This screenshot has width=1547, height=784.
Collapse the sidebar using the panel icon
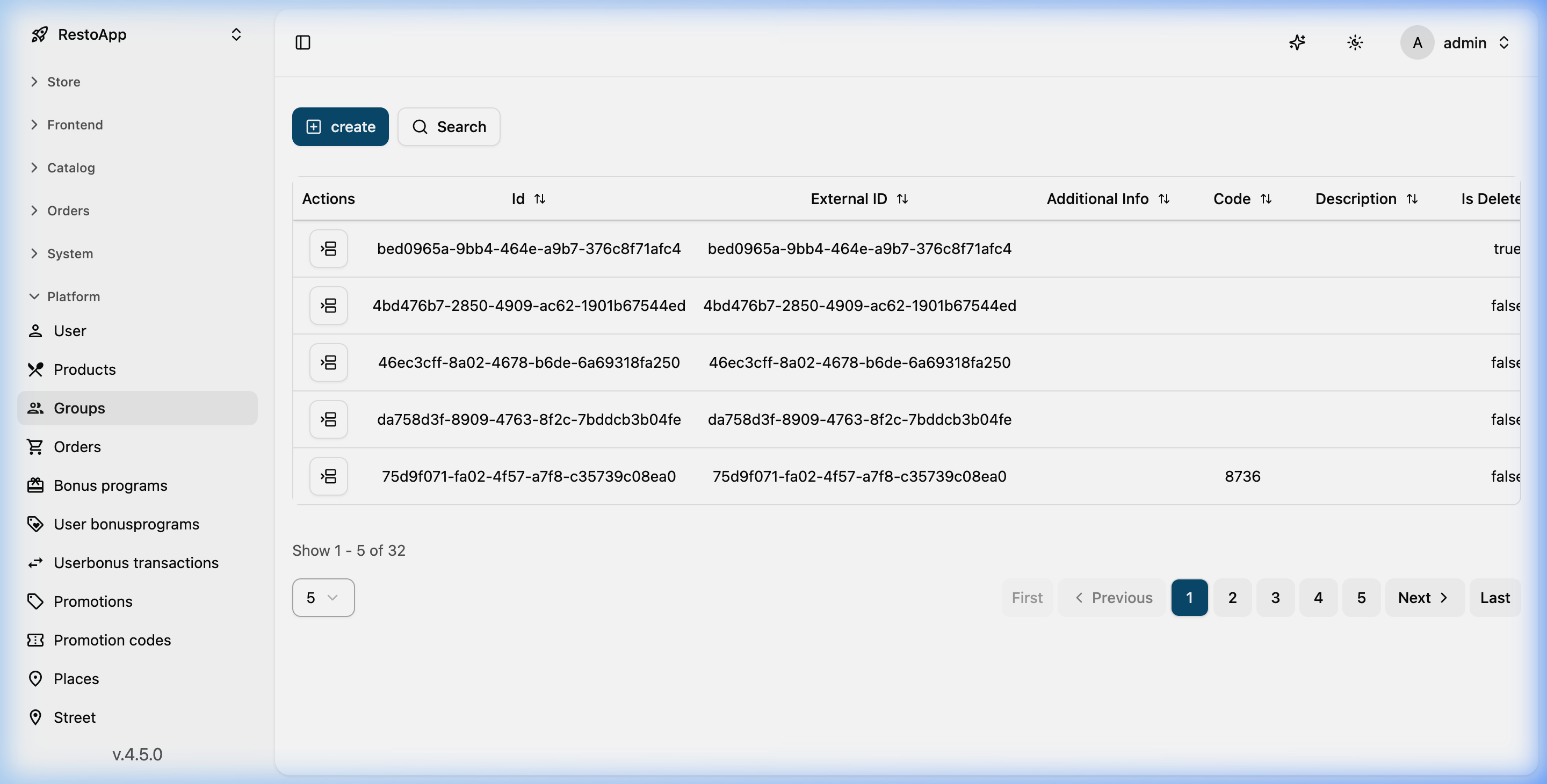point(302,42)
